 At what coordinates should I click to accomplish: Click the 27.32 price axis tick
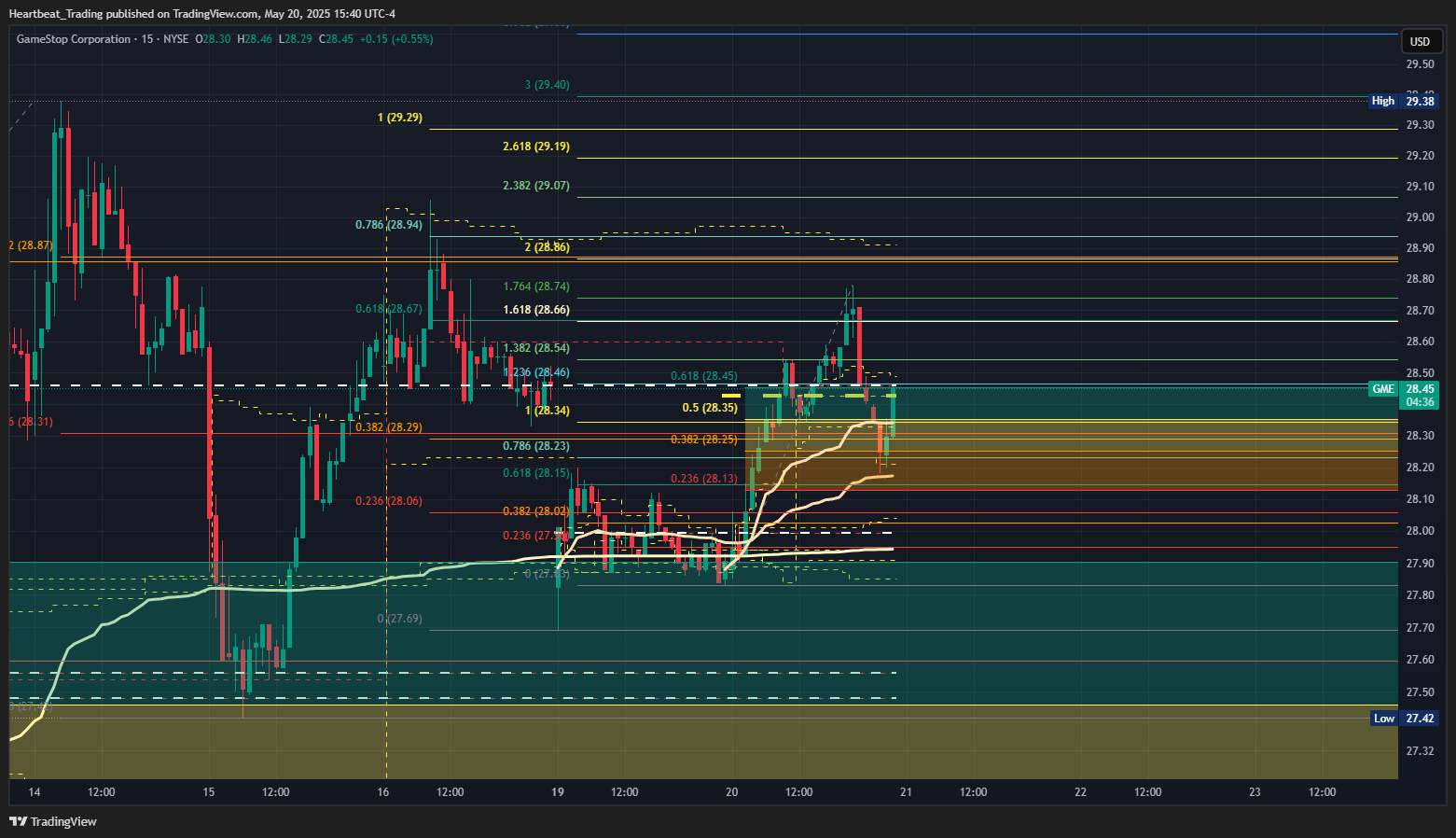pos(1420,751)
